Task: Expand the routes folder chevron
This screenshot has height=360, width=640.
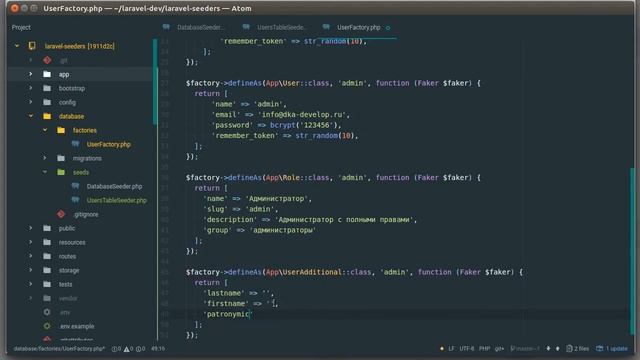Action: (31, 256)
